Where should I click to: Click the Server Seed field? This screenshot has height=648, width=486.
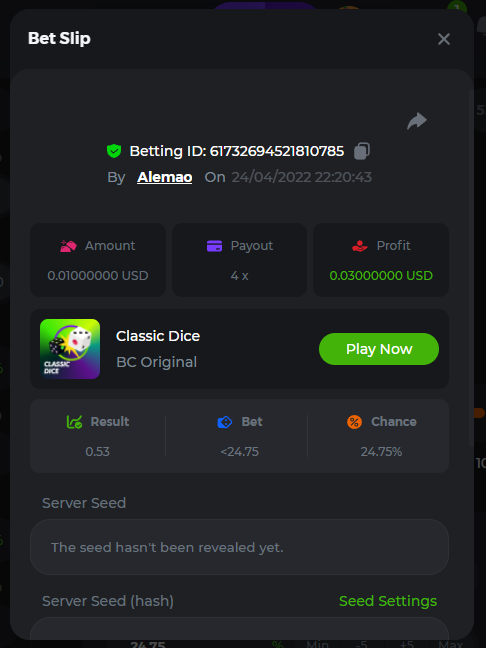(239, 547)
